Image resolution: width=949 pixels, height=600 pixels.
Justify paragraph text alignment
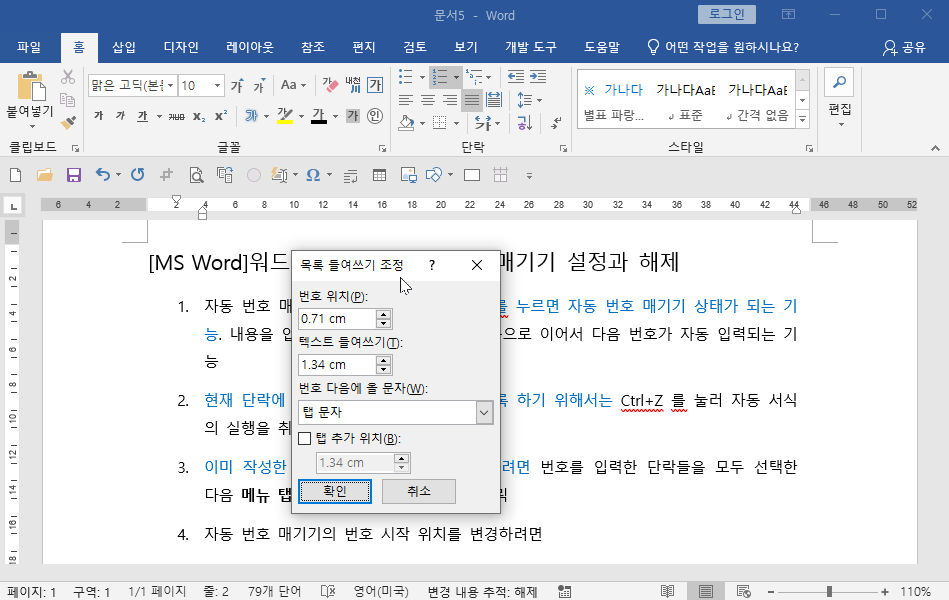pos(471,100)
